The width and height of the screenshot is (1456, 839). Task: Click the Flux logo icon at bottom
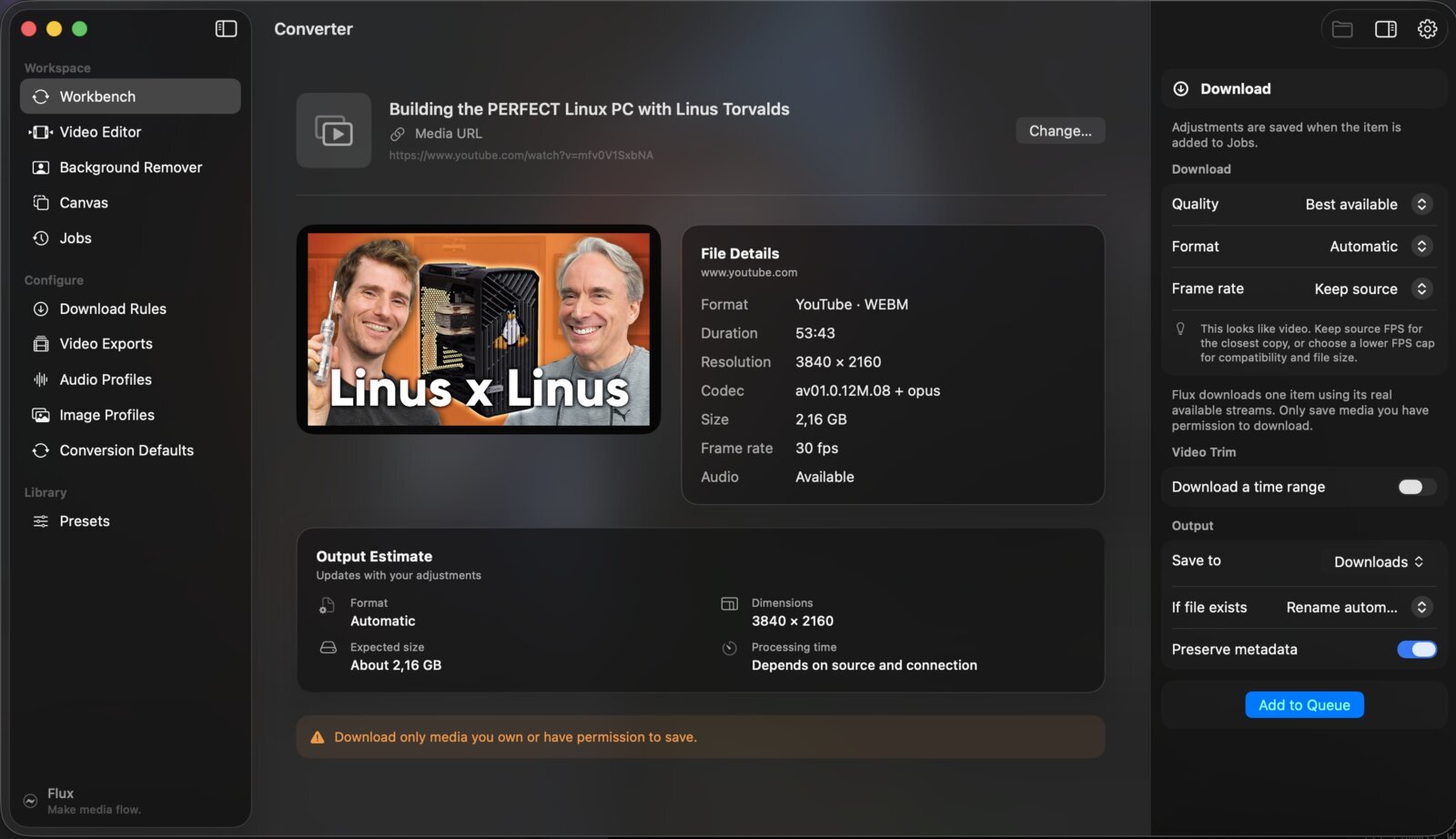31,801
